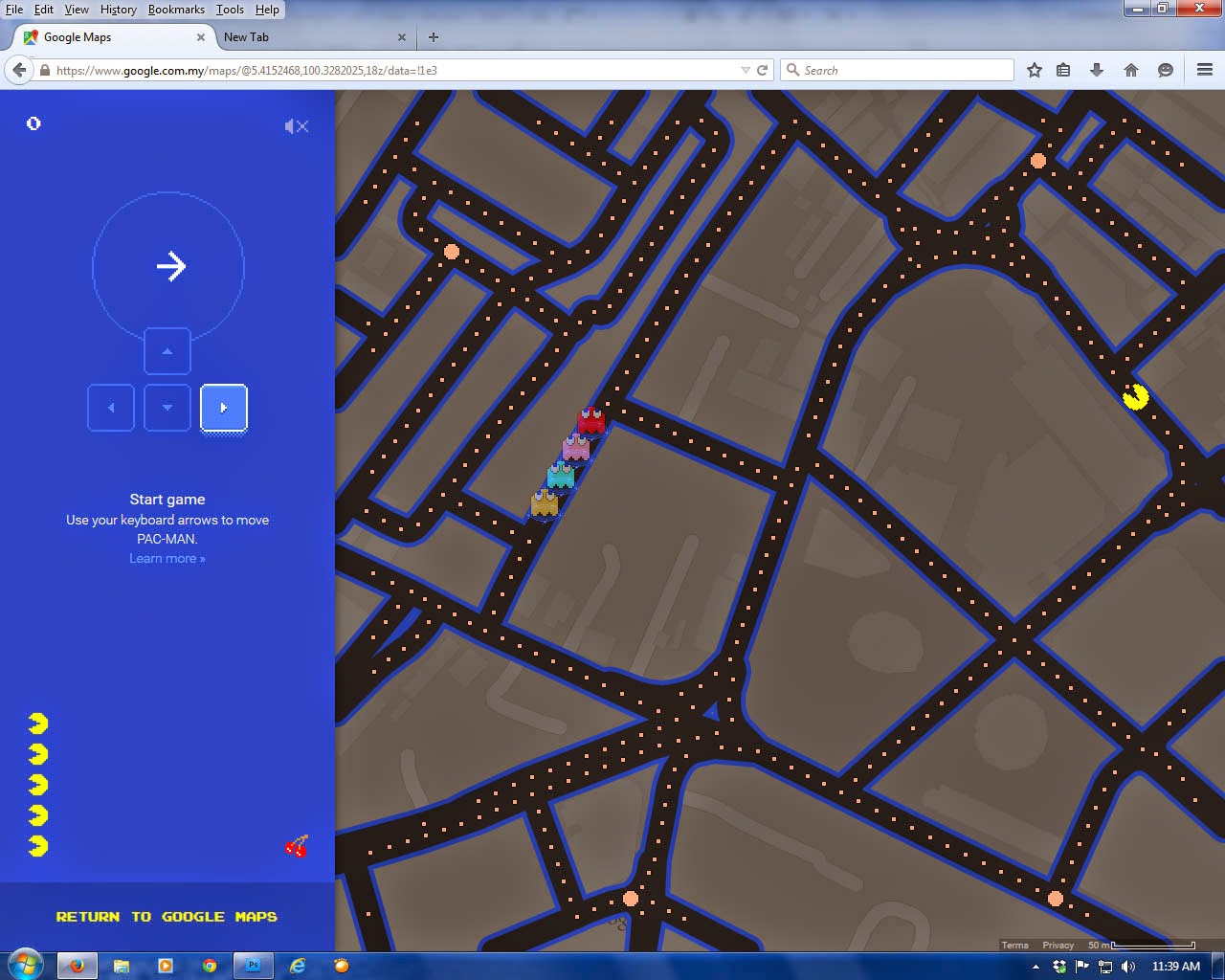Viewport: 1225px width, 980px height.
Task: Click the orange ghost Clyde
Action: point(545,502)
